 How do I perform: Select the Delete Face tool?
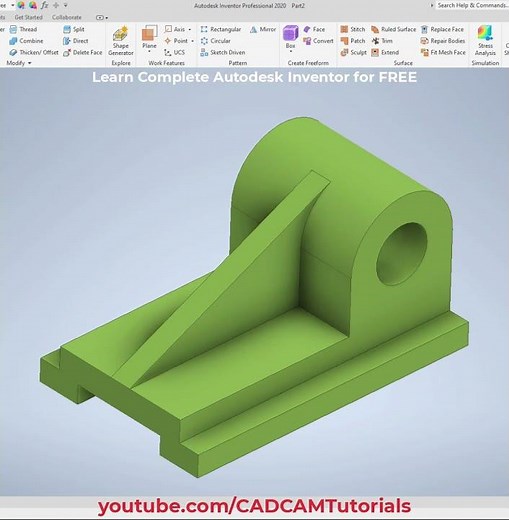click(x=83, y=52)
